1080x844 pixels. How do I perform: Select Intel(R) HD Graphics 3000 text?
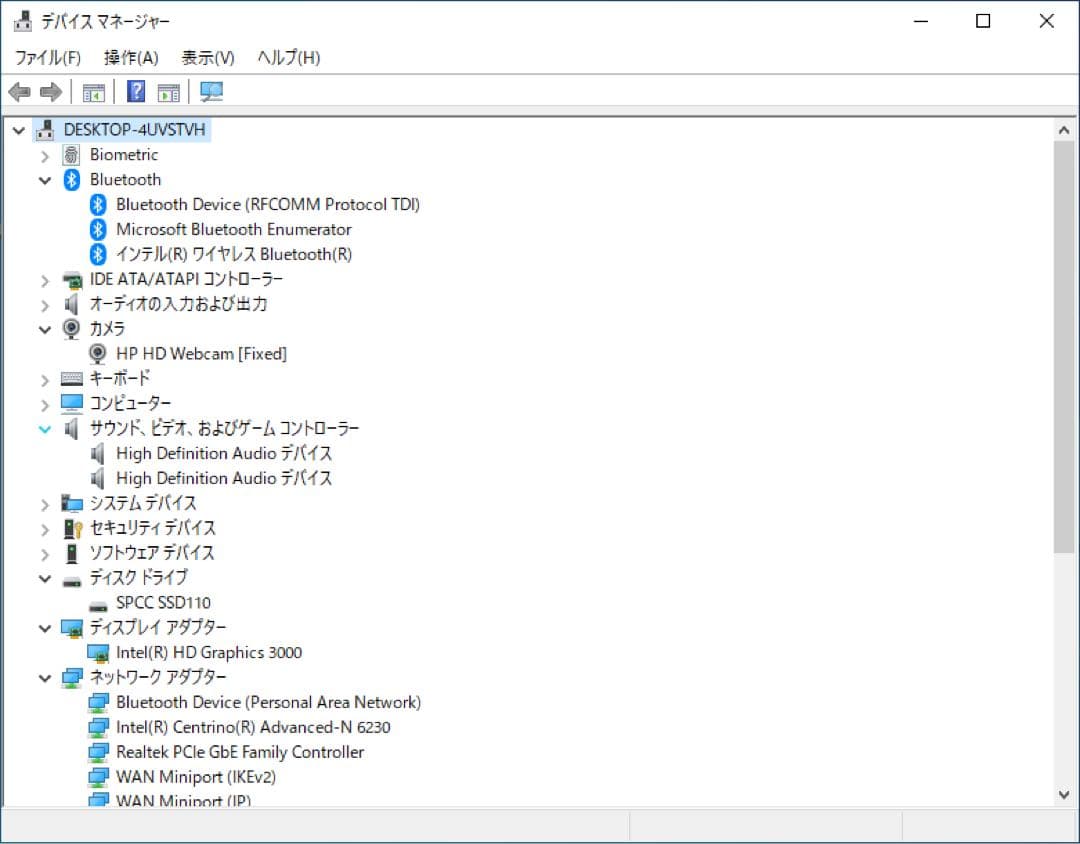click(209, 652)
